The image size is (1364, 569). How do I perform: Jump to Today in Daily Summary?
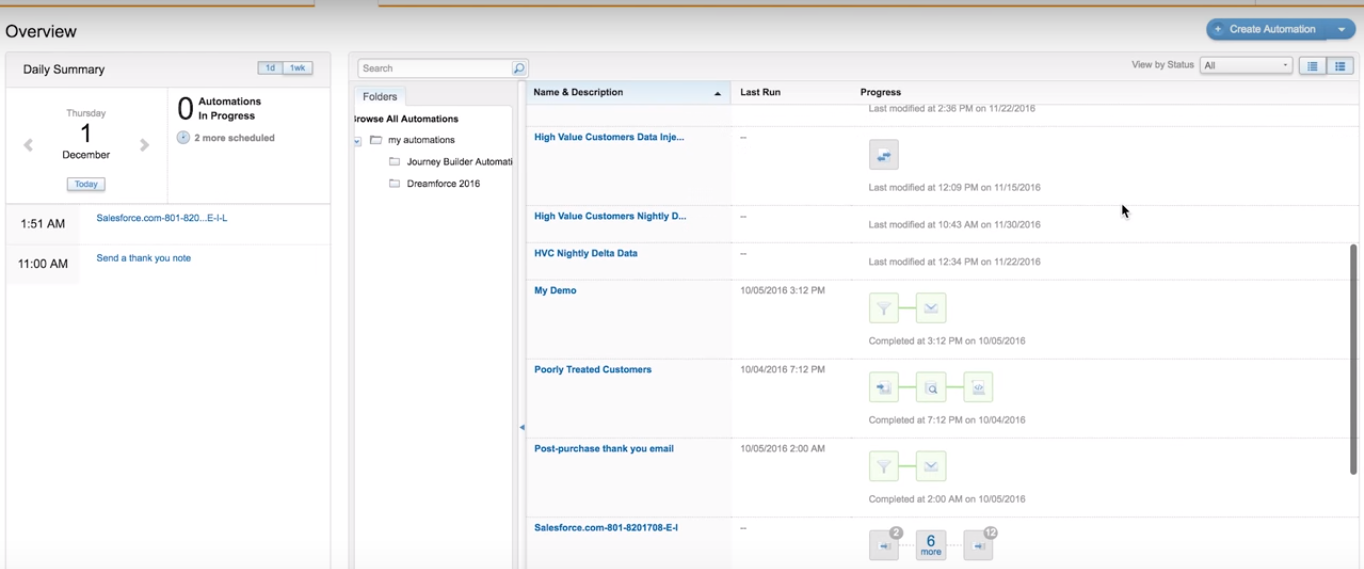(86, 184)
